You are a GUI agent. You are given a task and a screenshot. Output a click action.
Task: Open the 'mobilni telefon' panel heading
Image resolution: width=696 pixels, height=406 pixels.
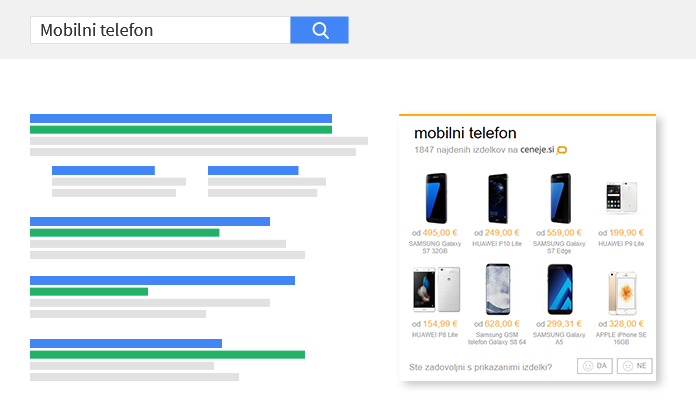(x=465, y=132)
